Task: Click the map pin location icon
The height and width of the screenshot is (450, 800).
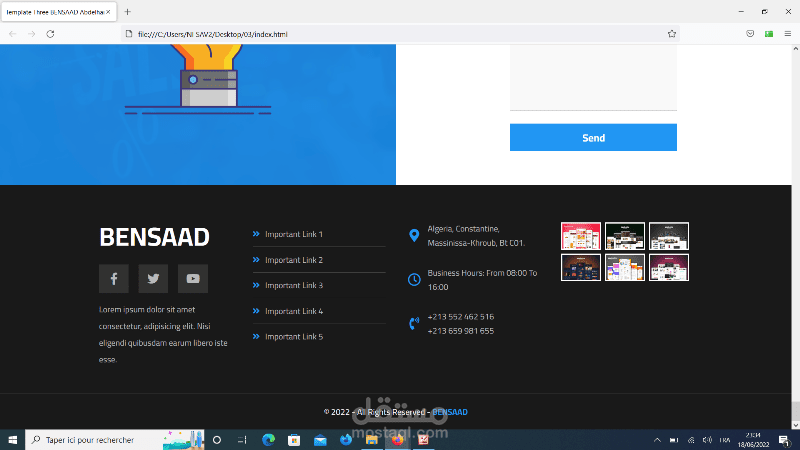Action: pyautogui.click(x=414, y=235)
